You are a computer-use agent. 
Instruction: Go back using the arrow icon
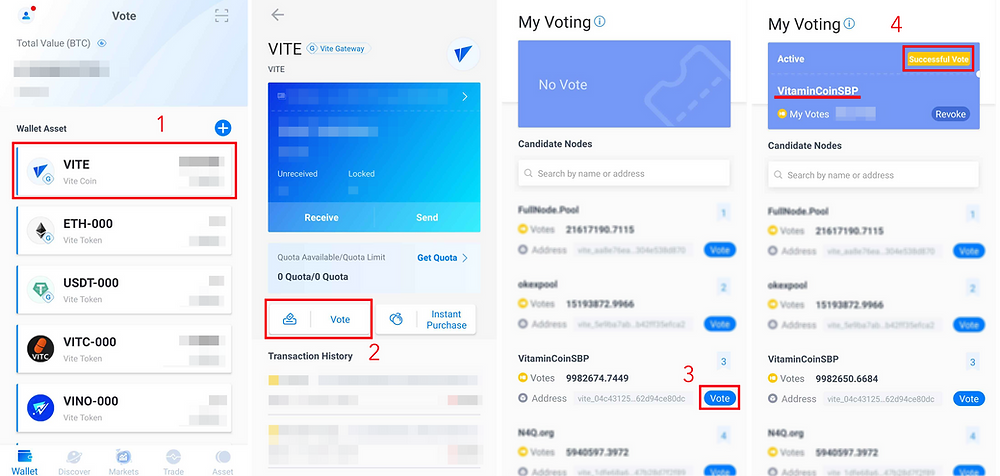[277, 15]
